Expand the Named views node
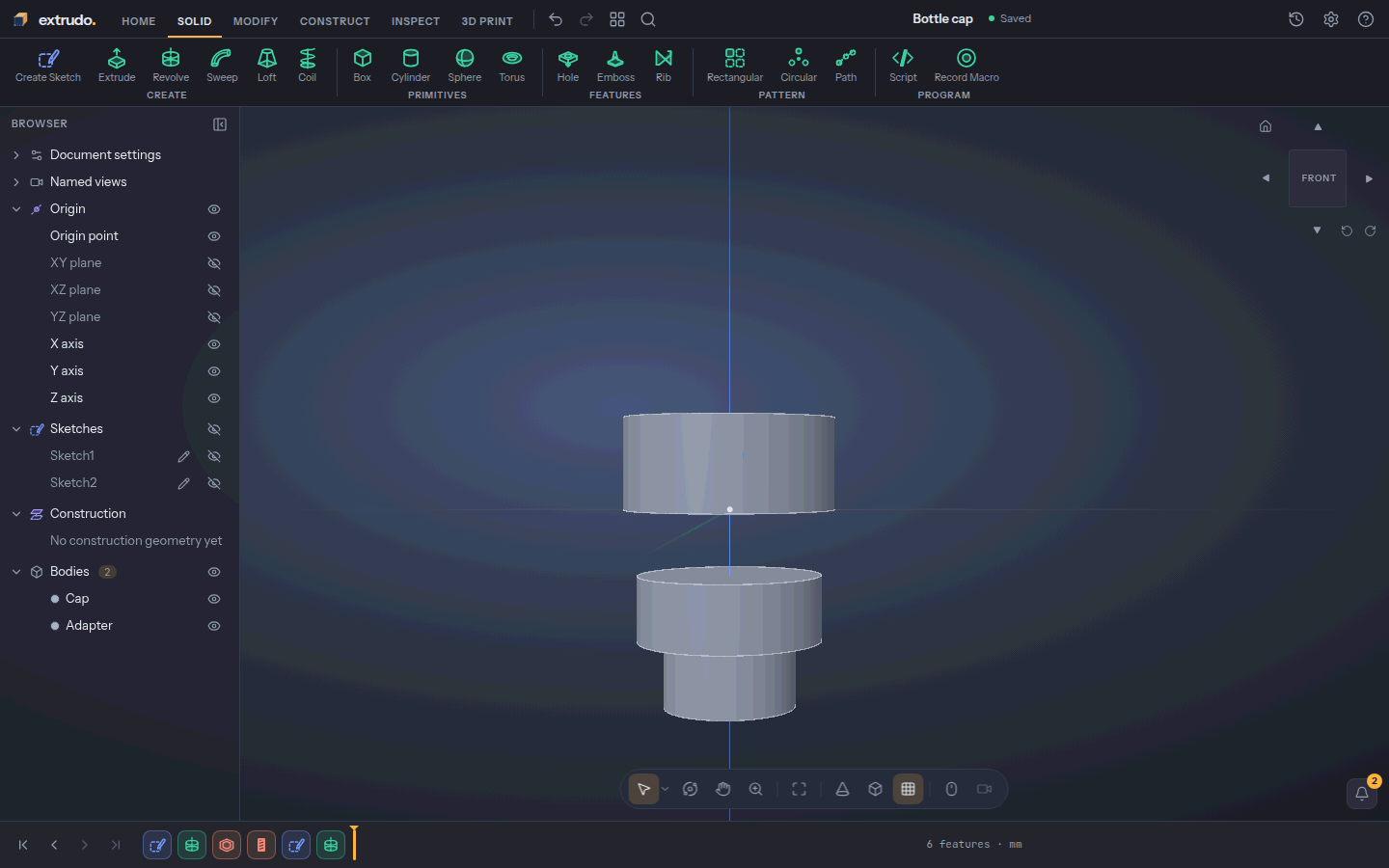1389x868 pixels. (x=16, y=182)
